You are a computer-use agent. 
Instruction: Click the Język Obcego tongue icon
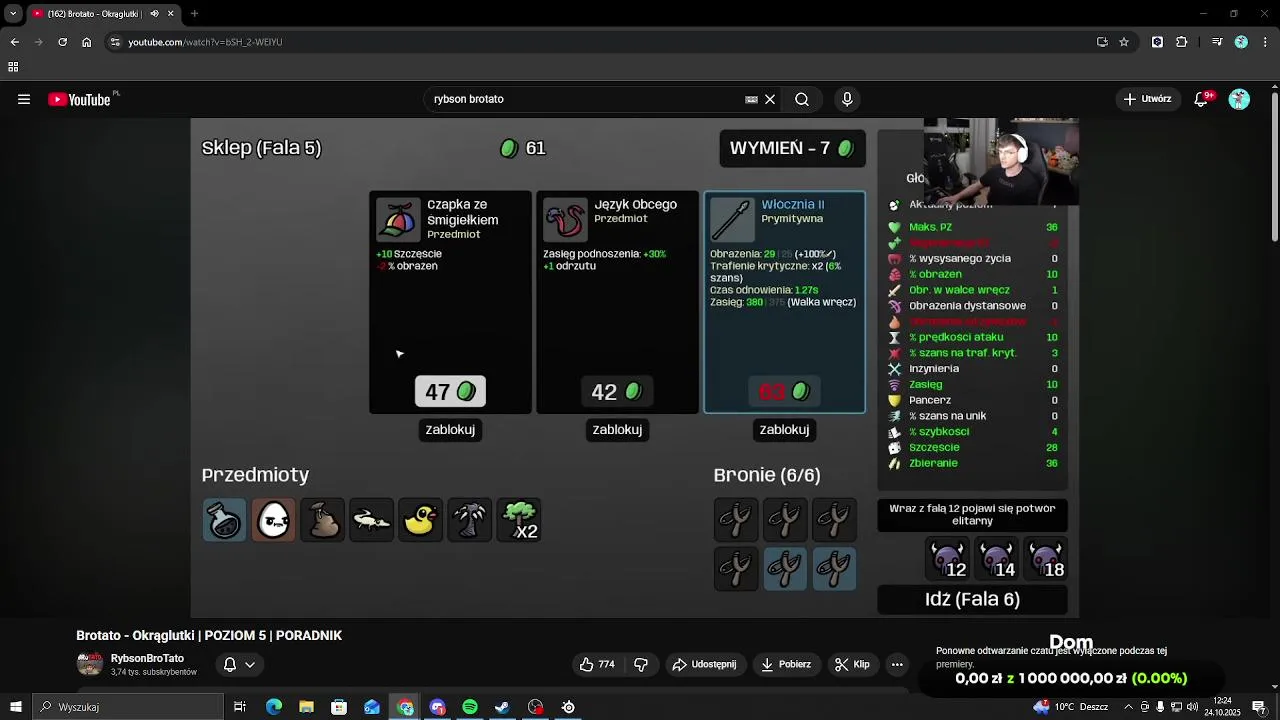click(x=565, y=220)
